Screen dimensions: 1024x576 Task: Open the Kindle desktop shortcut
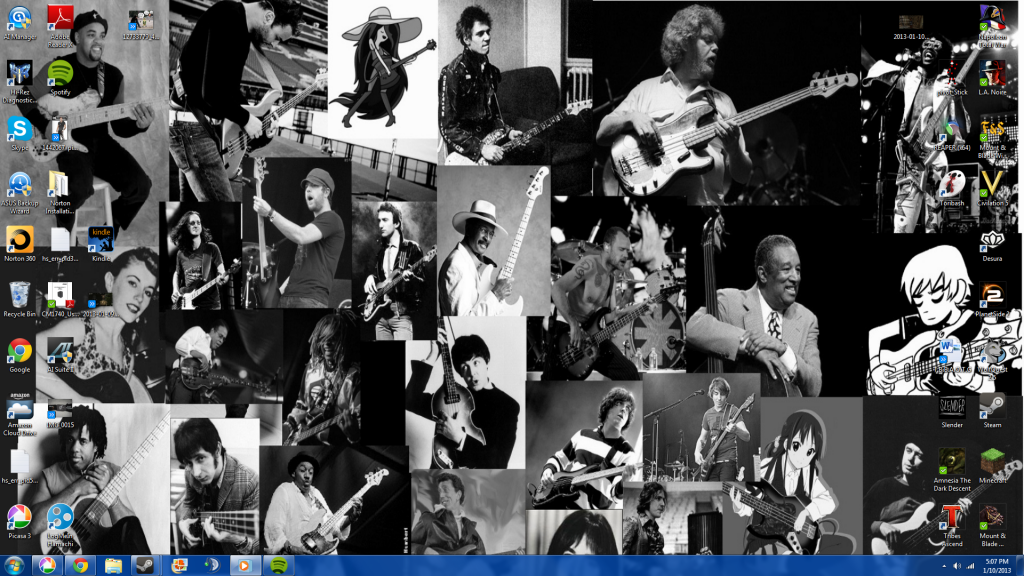pos(101,244)
